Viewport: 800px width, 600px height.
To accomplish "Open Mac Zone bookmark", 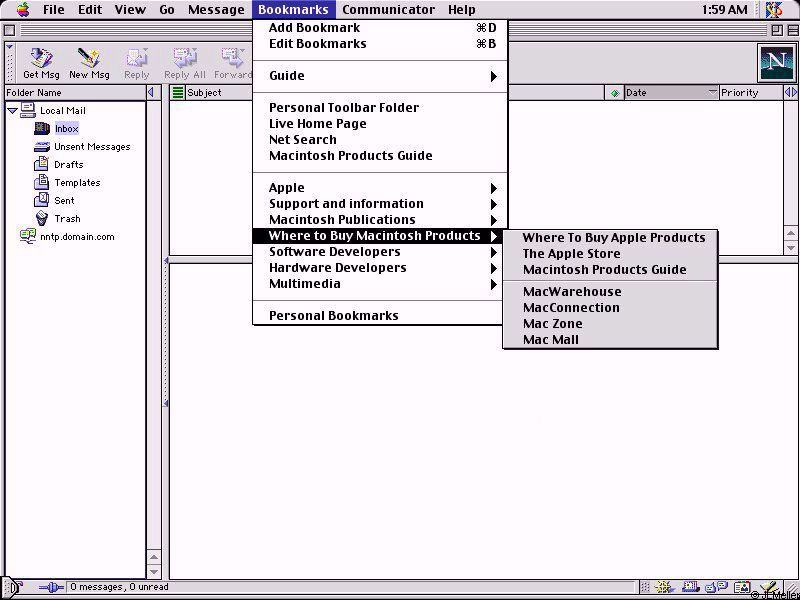I will (x=610, y=323).
